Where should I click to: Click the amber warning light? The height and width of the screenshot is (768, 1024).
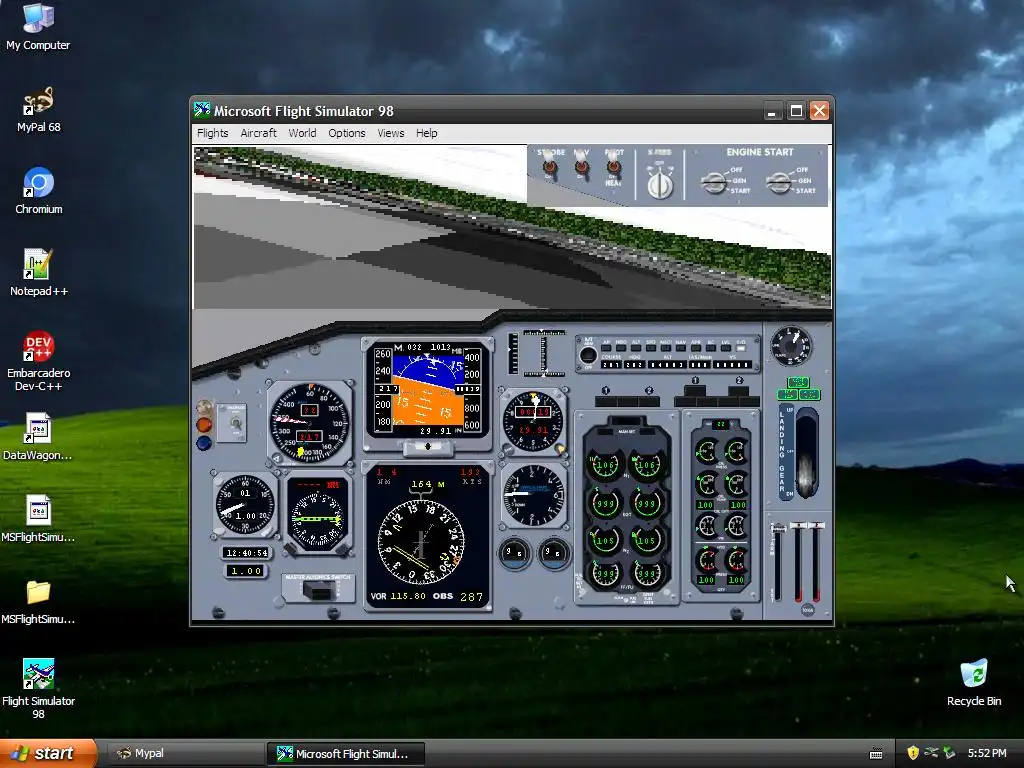tap(204, 425)
